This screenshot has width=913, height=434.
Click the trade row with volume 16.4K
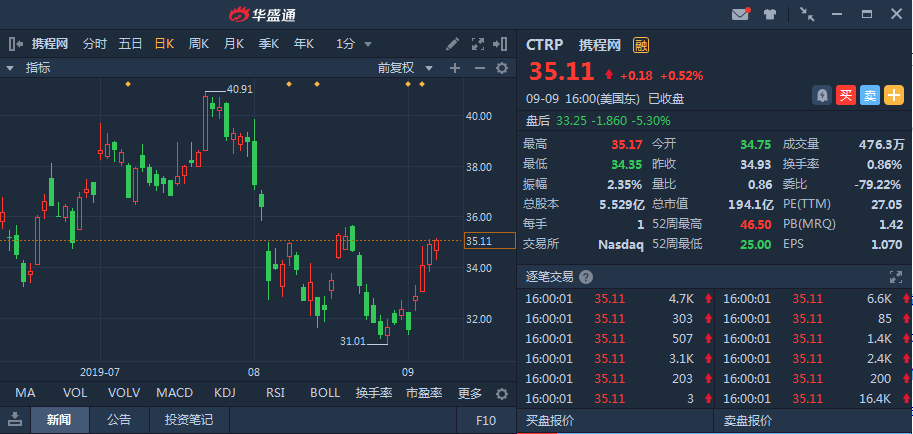814,399
